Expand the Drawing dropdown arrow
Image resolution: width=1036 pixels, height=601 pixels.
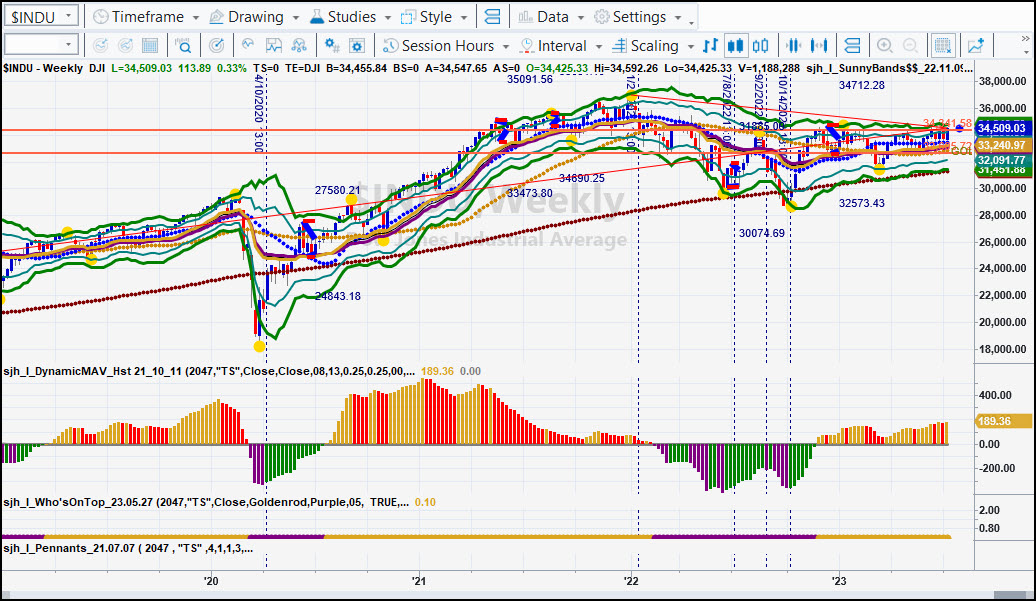tap(295, 17)
